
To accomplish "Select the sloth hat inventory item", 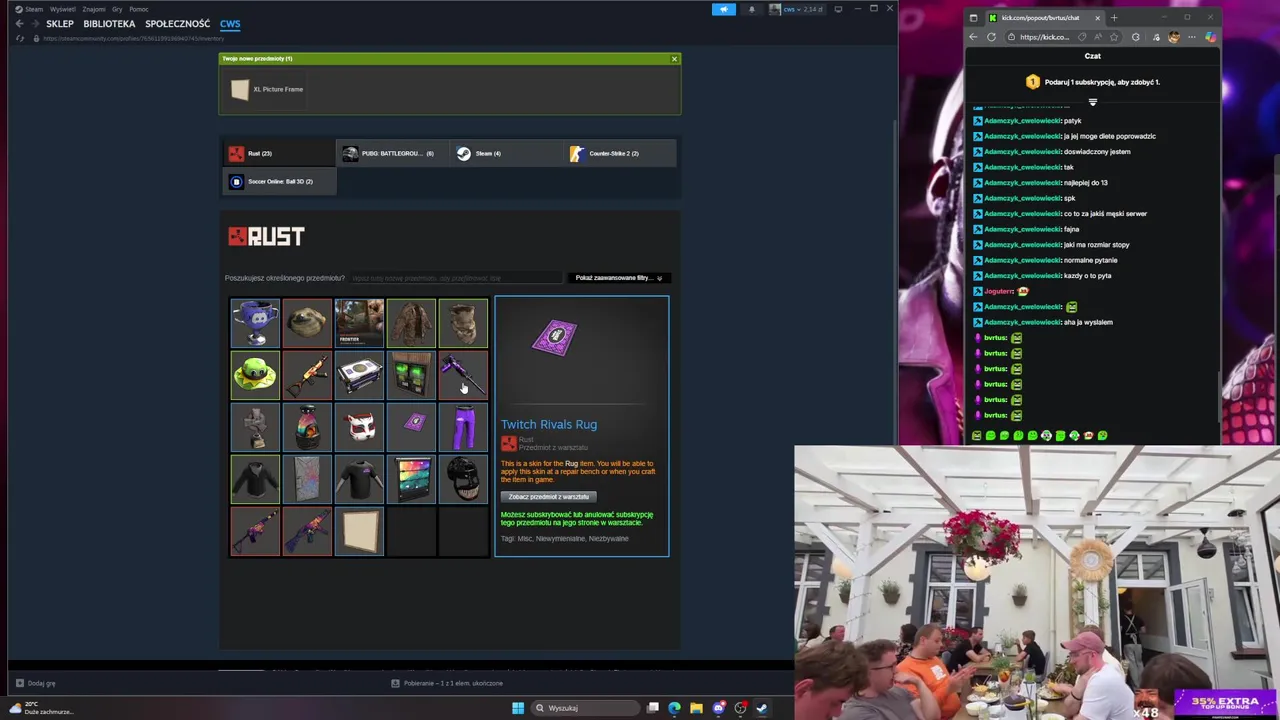I will tap(307, 322).
